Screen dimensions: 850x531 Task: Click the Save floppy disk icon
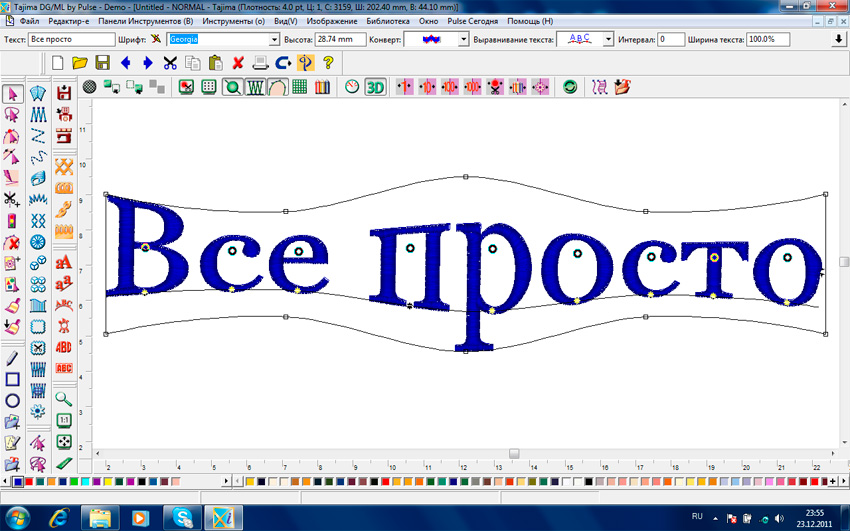pos(102,62)
